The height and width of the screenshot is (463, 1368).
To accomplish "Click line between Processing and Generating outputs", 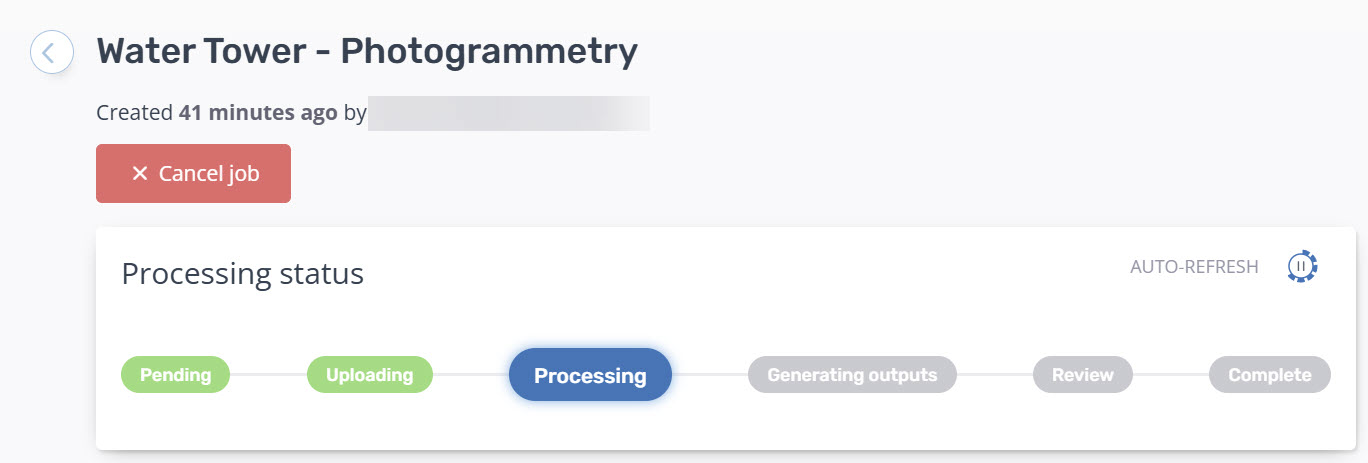I will (x=710, y=375).
